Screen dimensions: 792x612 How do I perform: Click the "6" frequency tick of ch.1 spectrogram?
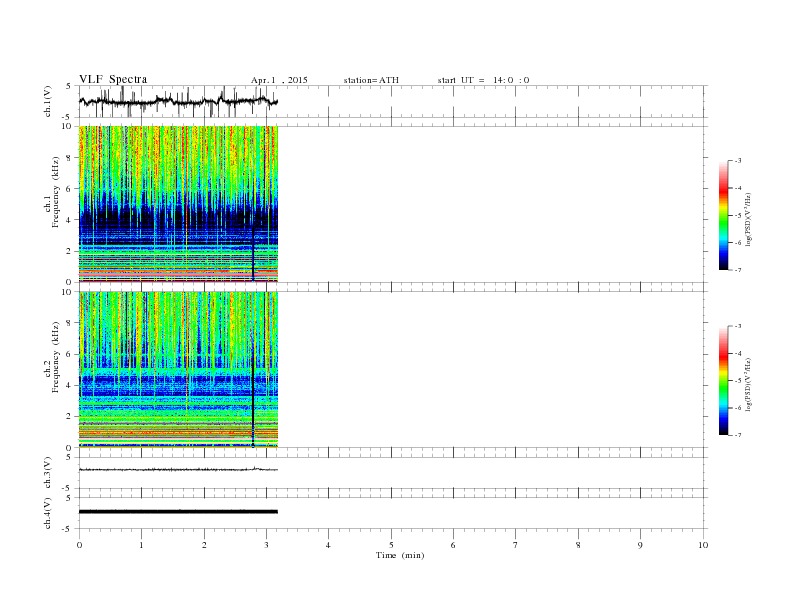pyautogui.click(x=69, y=188)
